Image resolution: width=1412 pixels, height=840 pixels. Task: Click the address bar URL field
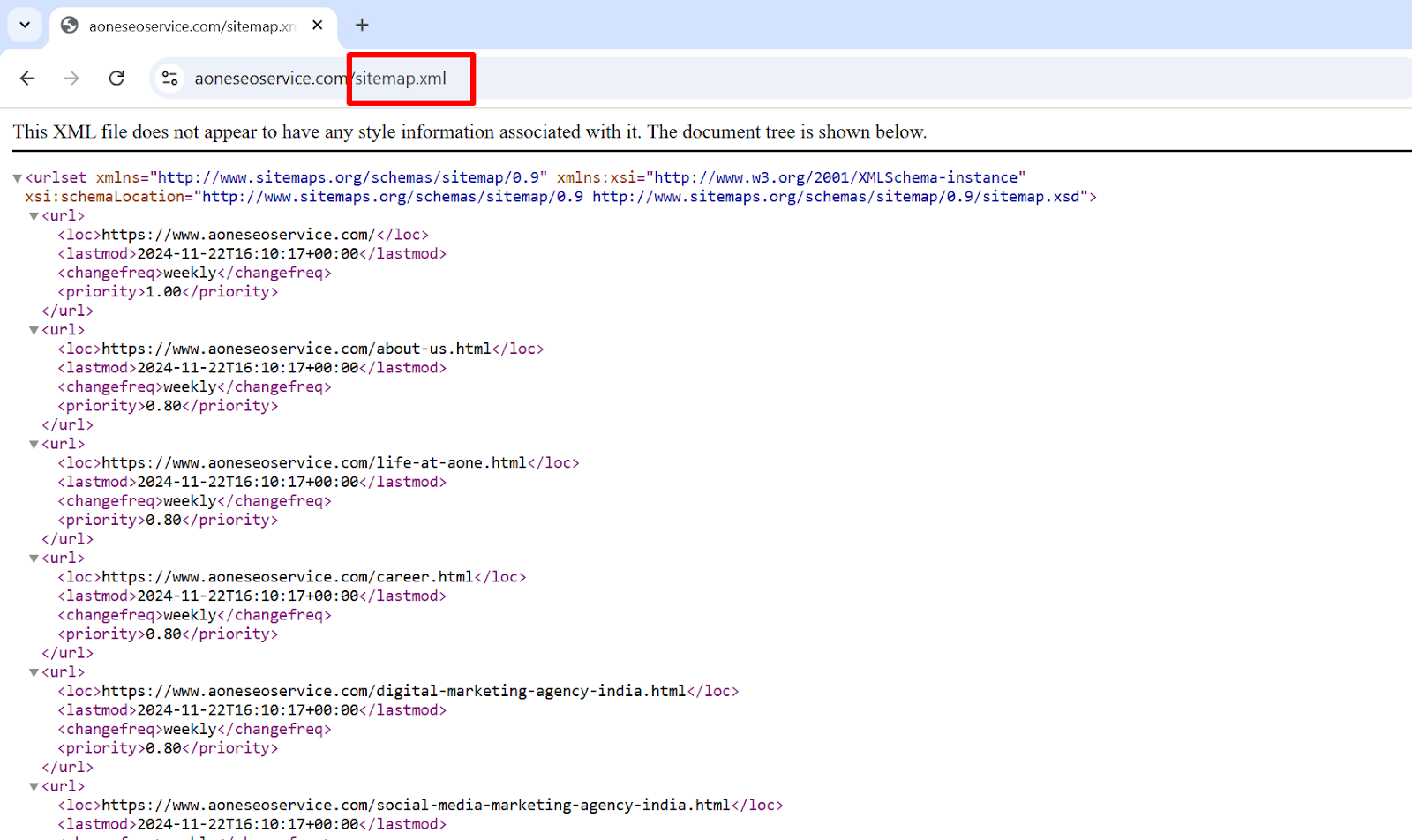pyautogui.click(x=706, y=79)
